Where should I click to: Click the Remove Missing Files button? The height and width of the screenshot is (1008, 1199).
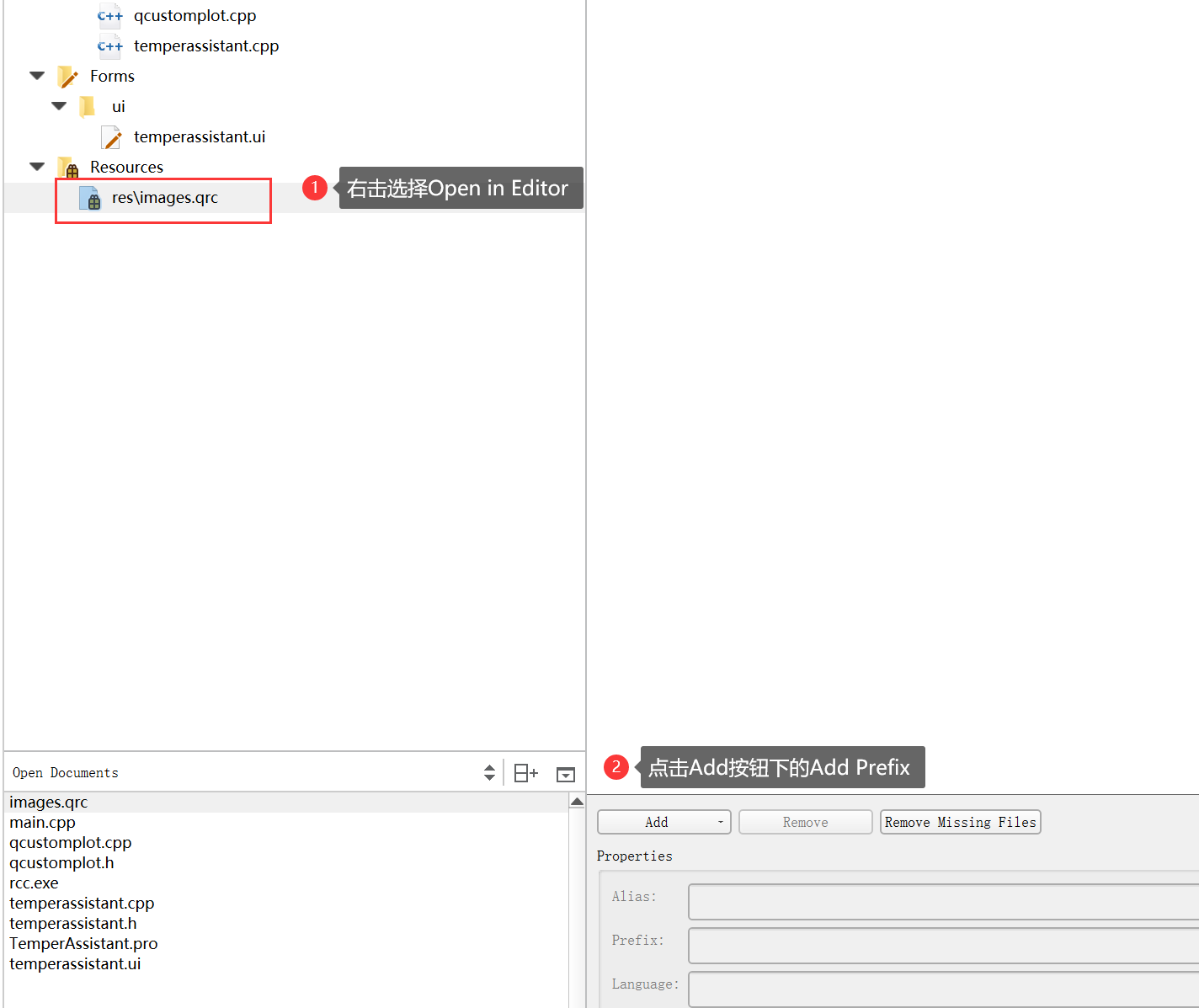(x=960, y=822)
